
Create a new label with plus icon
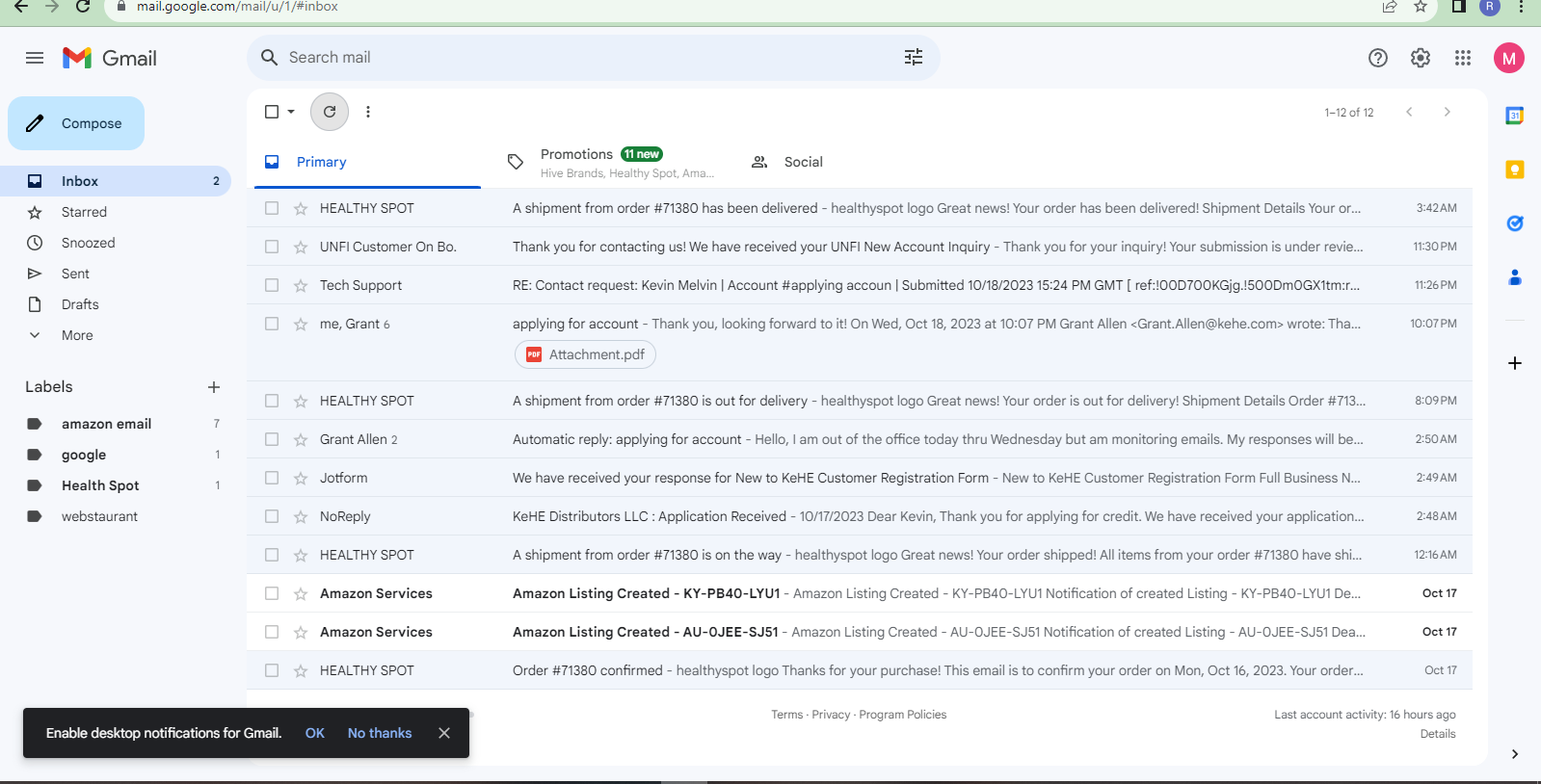(214, 387)
